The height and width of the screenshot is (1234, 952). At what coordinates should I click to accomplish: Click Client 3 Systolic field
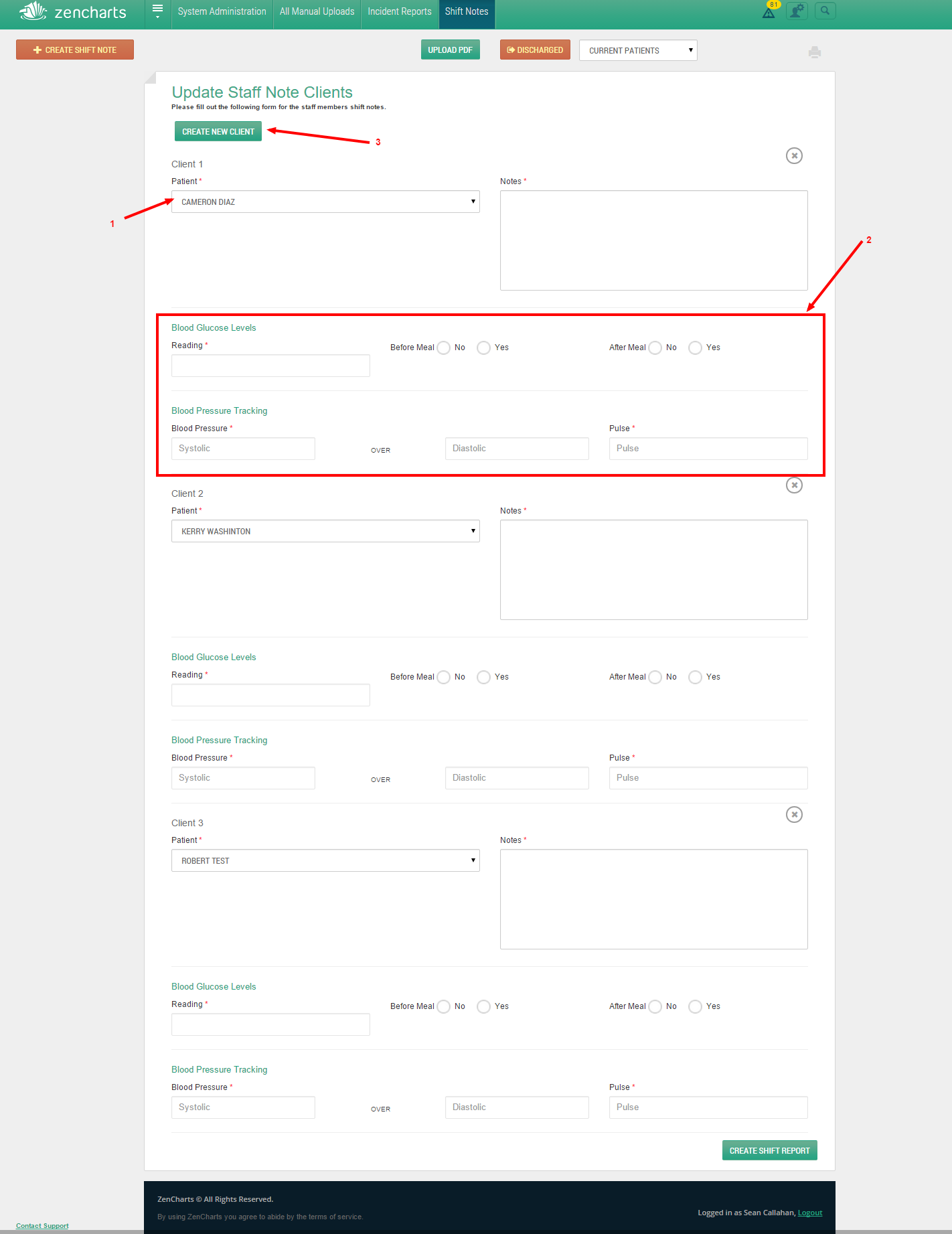[x=243, y=1107]
